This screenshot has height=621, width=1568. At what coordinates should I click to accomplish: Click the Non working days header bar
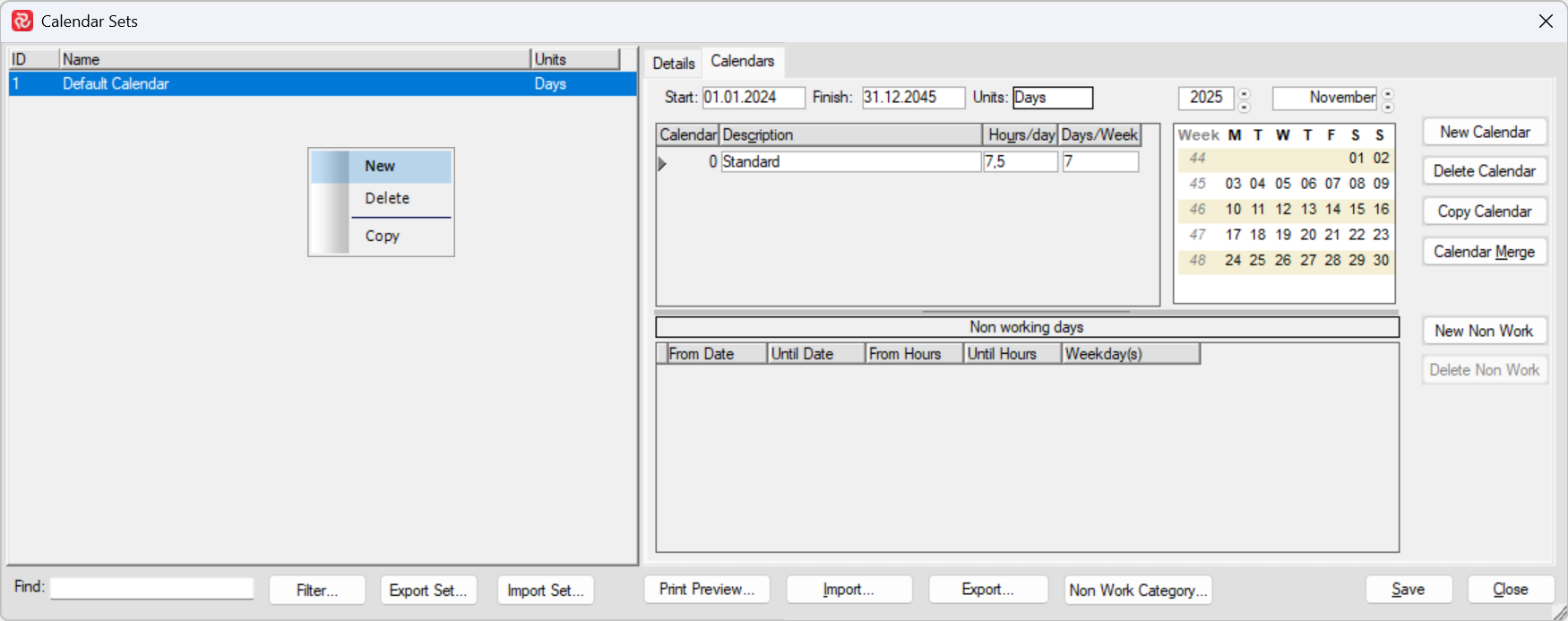tap(1027, 327)
